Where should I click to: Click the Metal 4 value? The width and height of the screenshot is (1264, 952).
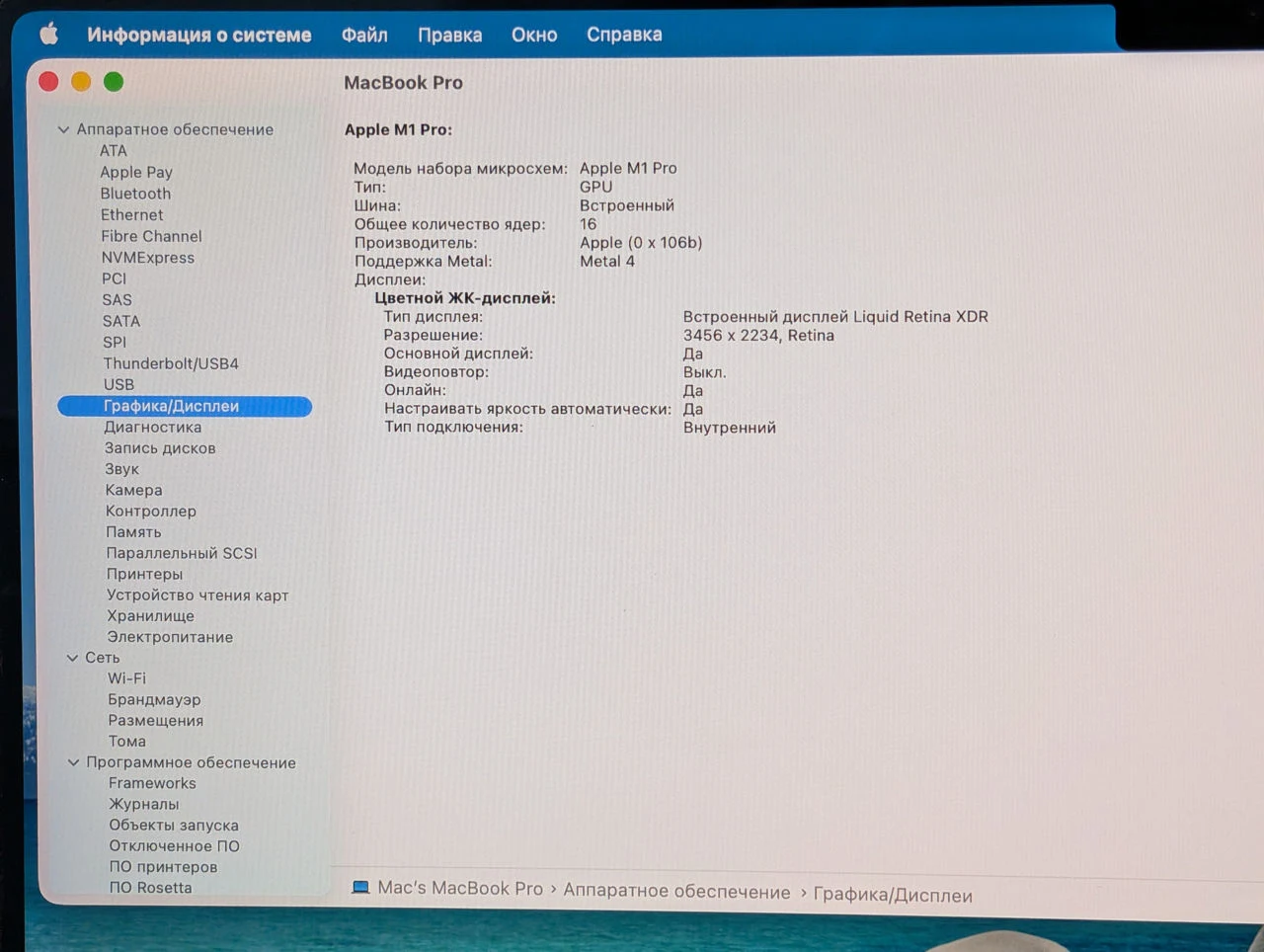pos(607,262)
